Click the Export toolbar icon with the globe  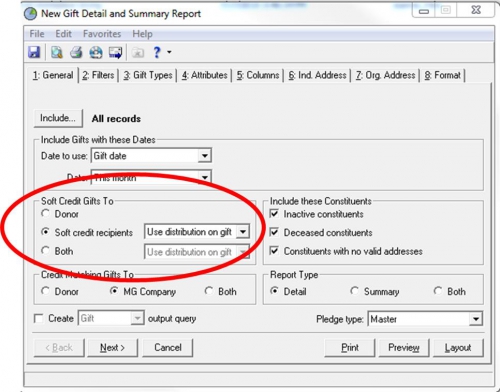pyautogui.click(x=96, y=52)
